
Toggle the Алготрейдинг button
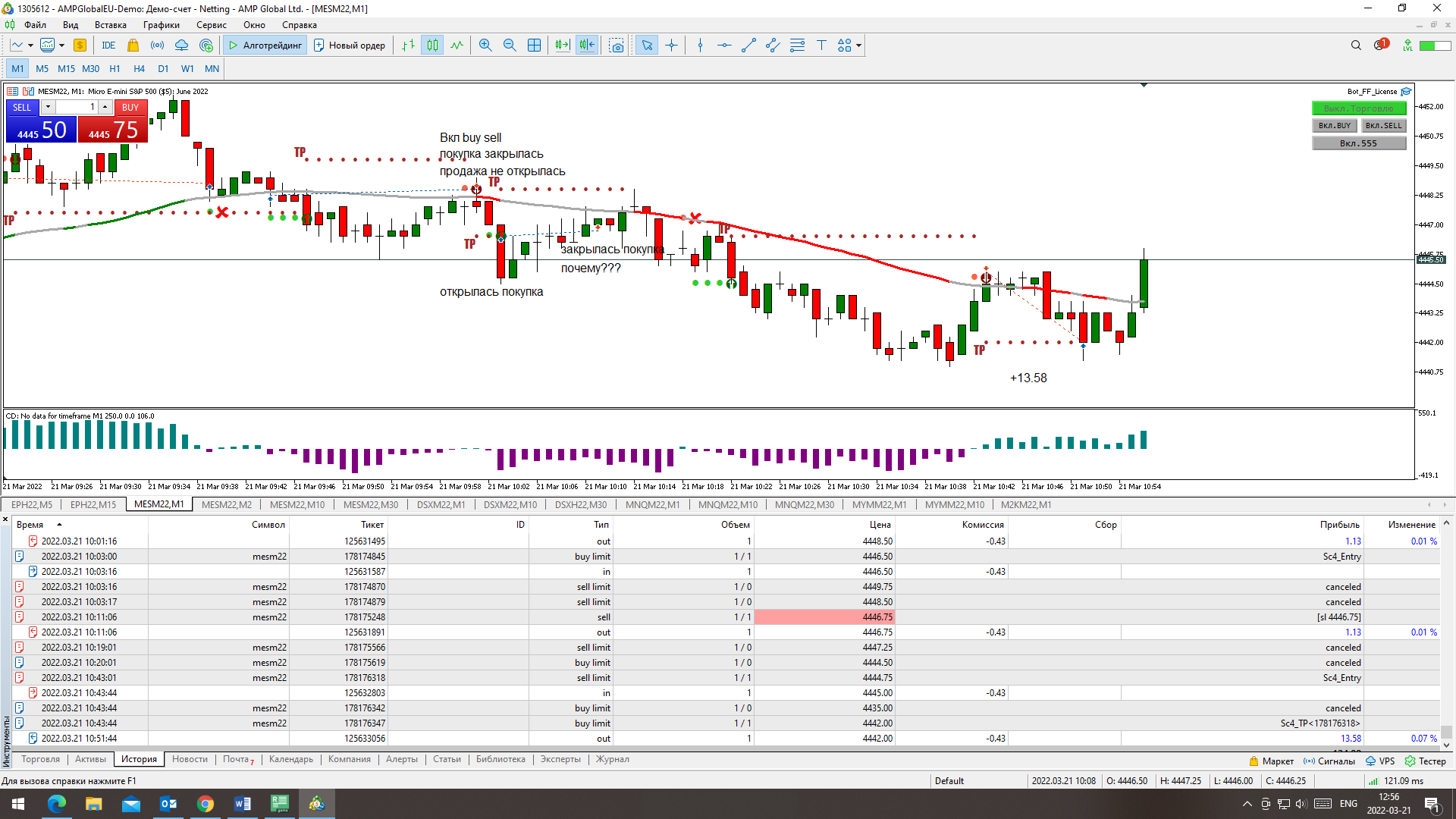point(265,45)
